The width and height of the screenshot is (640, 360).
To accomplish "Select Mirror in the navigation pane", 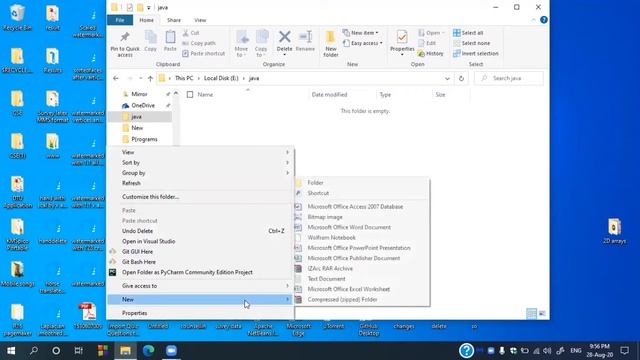I will [x=139, y=94].
